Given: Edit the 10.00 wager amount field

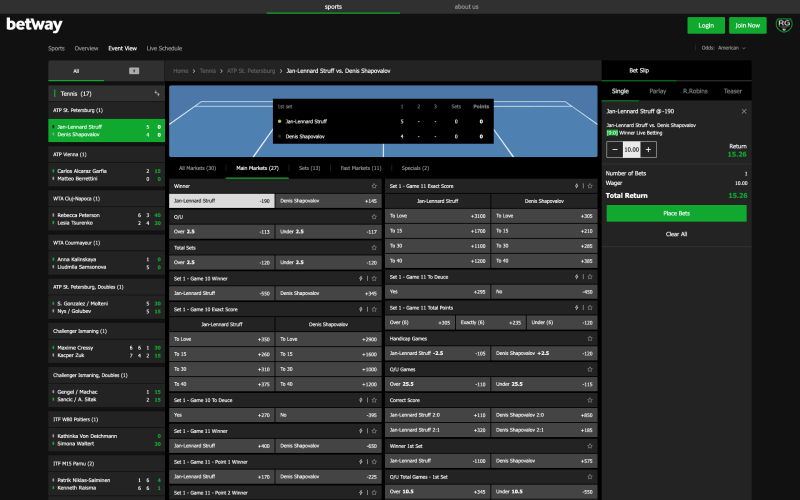Looking at the screenshot, I should click(632, 149).
